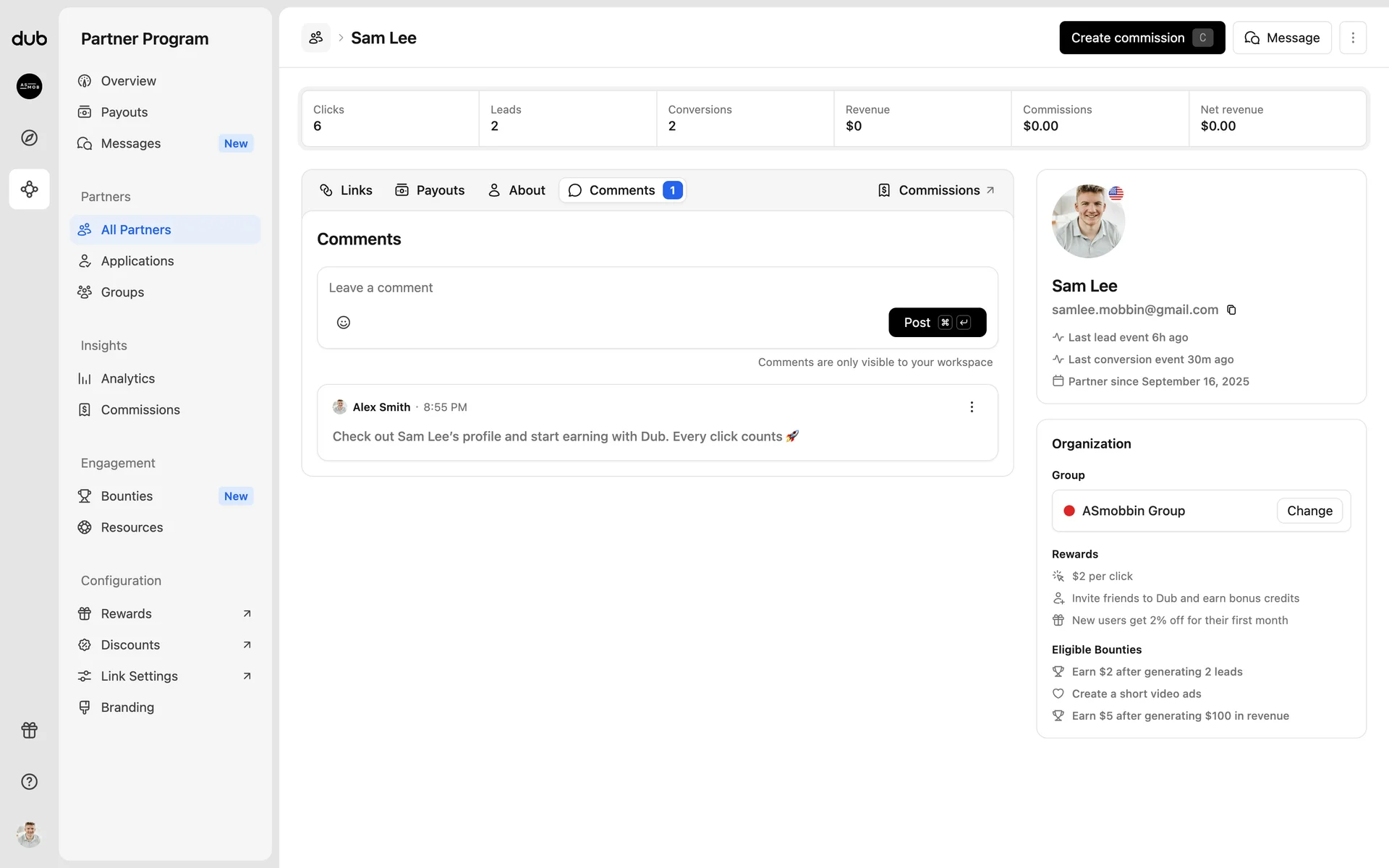Copy Sam Lee's email address
Viewport: 1389px width, 868px height.
(1231, 310)
